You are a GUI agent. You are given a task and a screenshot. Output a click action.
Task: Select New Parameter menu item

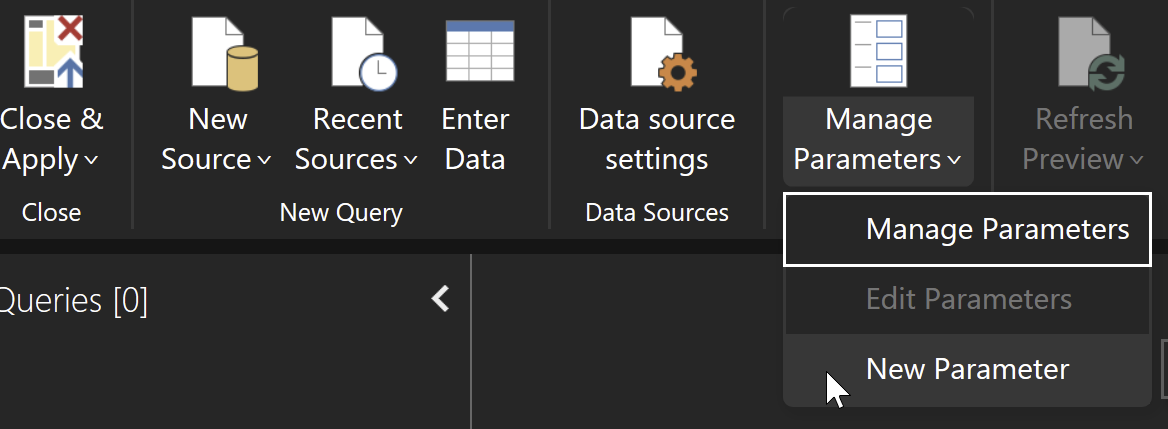click(967, 369)
